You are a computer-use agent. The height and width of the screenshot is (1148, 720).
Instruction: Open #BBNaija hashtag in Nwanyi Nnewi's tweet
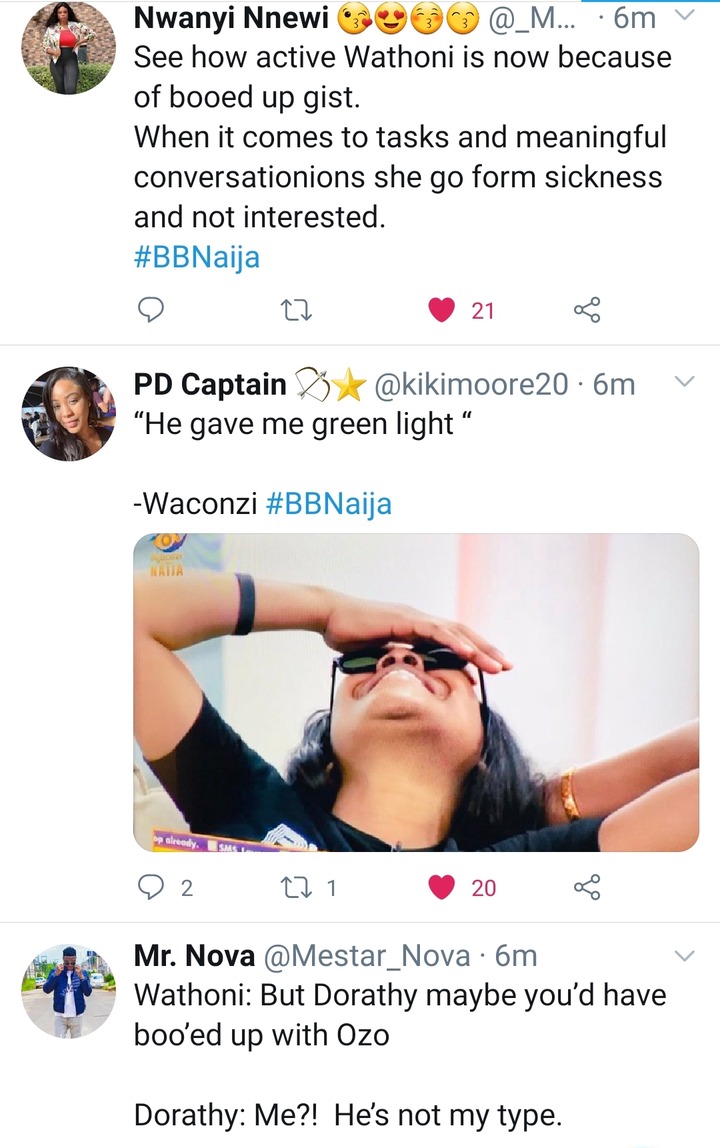pyautogui.click(x=197, y=257)
